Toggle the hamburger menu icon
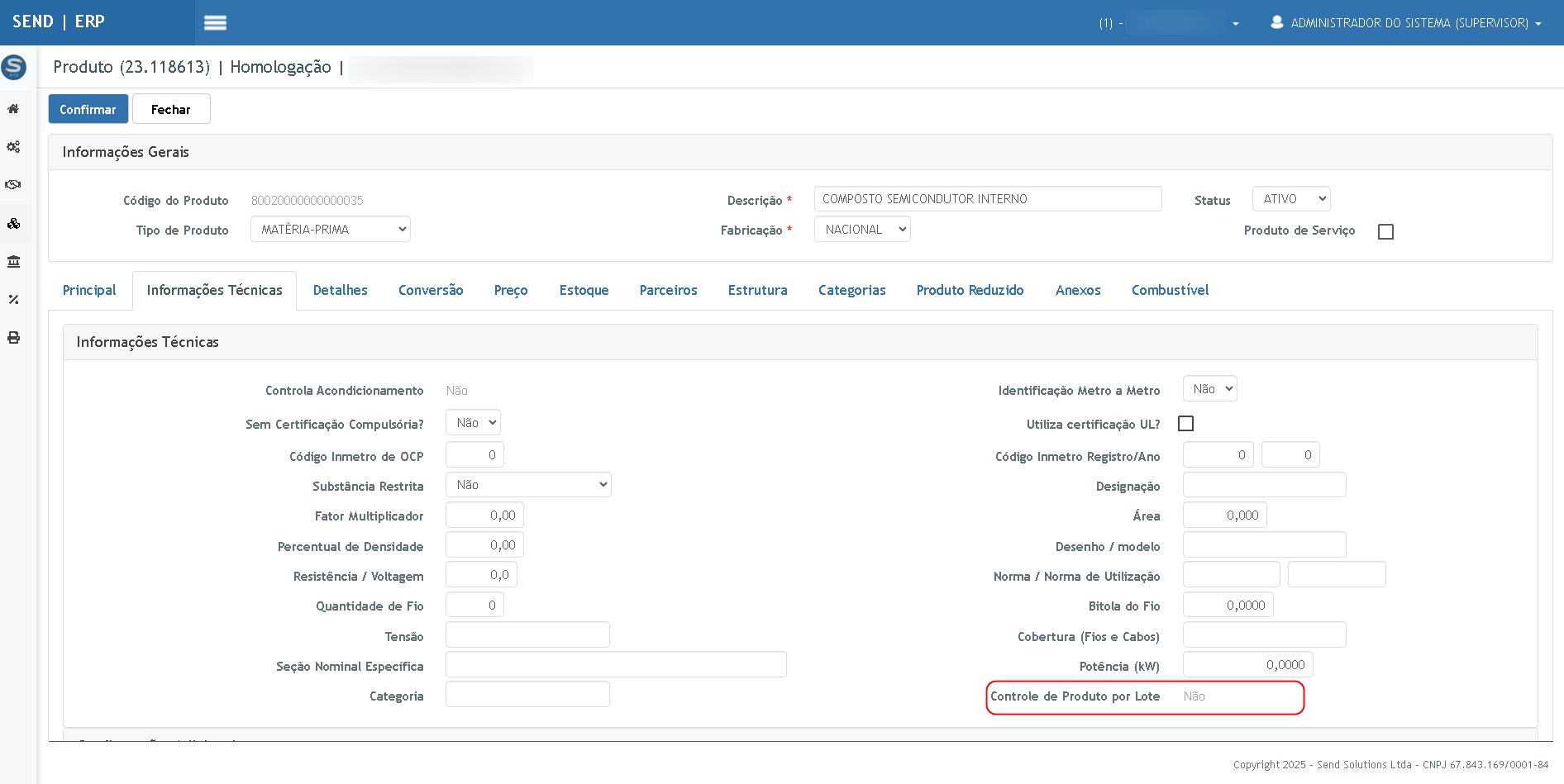Screen dimensions: 1564x784 pos(215,23)
